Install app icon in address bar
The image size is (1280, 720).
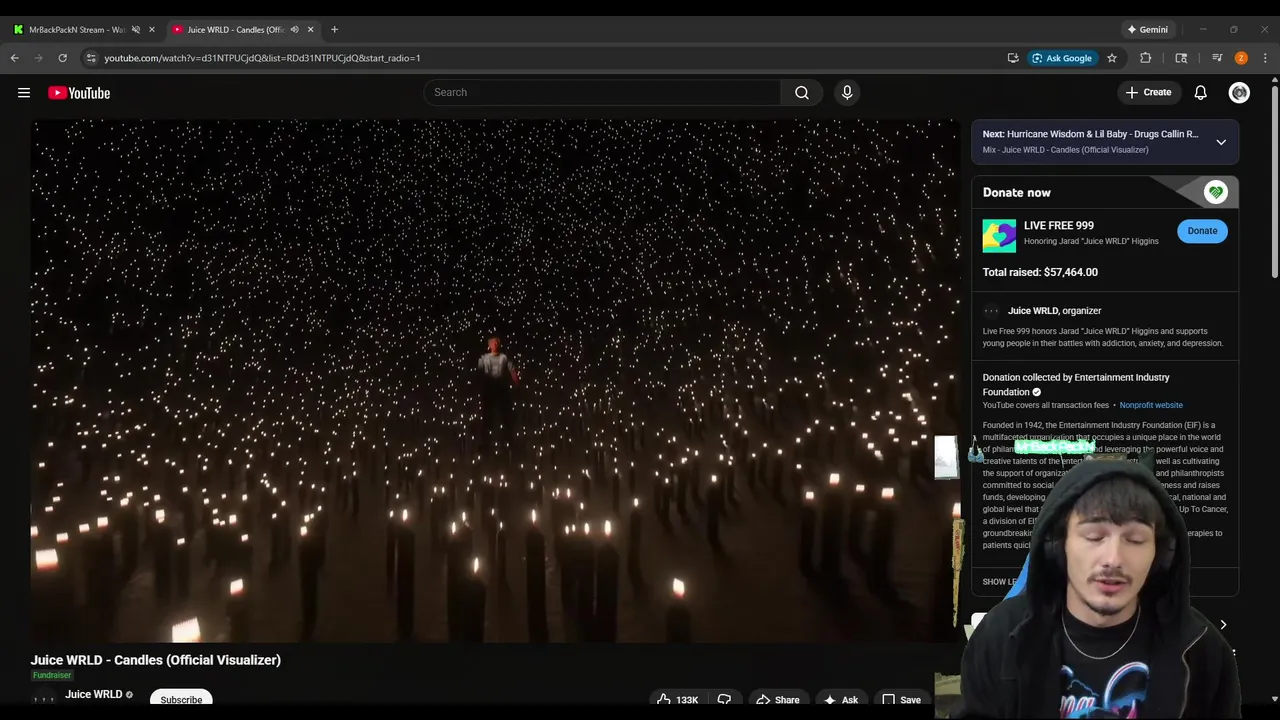pos(1013,58)
